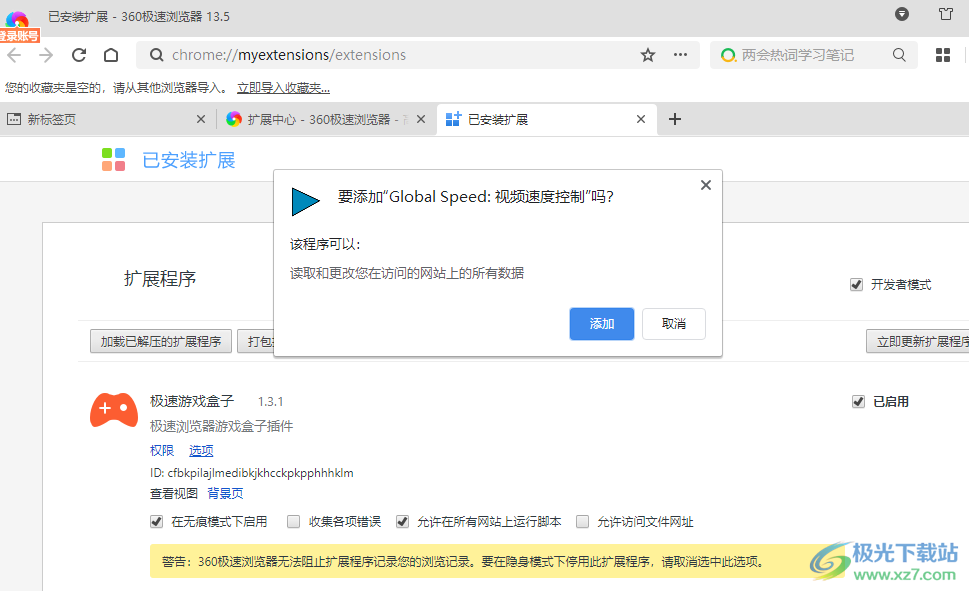
Task: Reload the page with refresh icon
Action: click(78, 55)
